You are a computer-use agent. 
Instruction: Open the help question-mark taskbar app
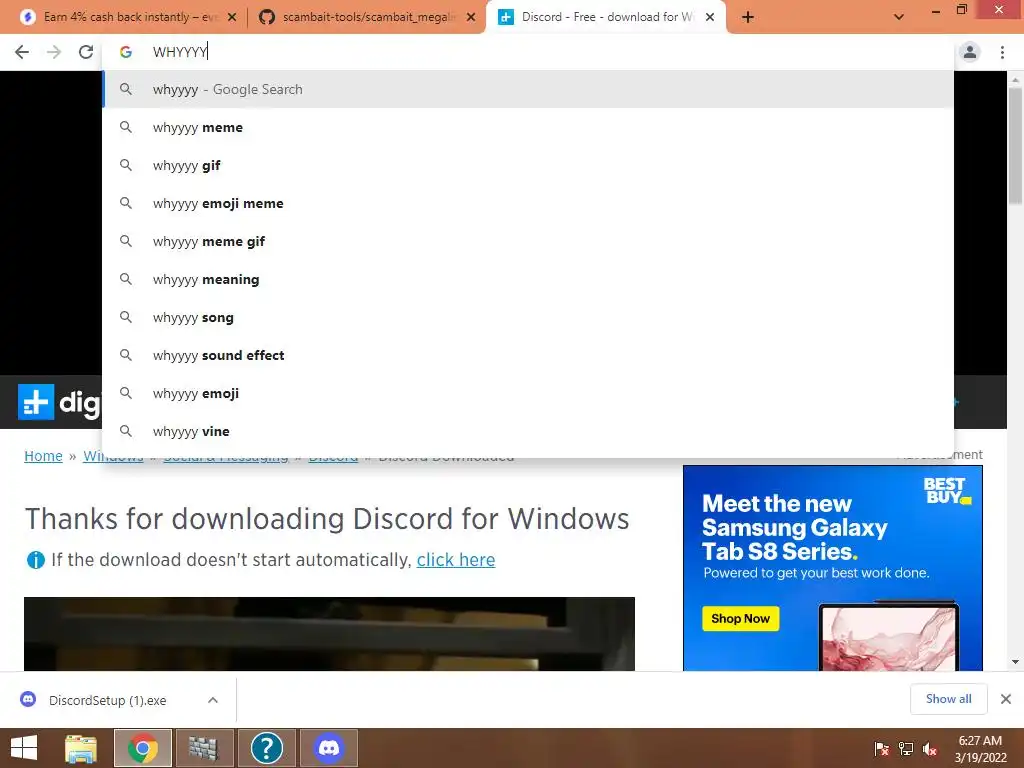click(266, 748)
